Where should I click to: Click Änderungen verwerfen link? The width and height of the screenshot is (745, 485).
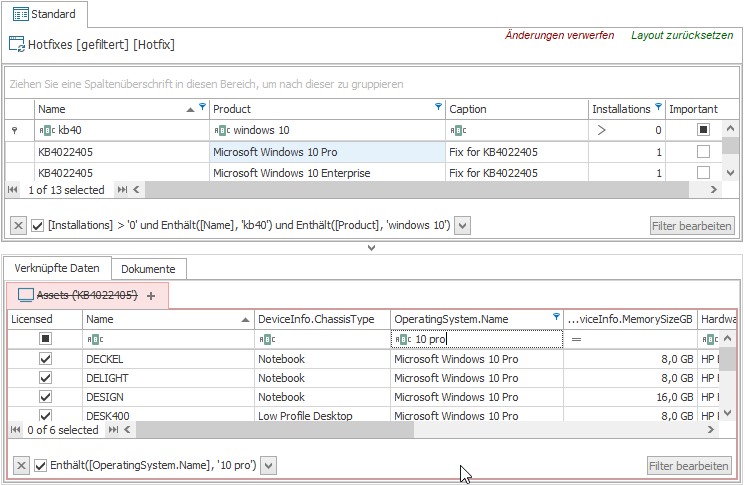point(559,35)
